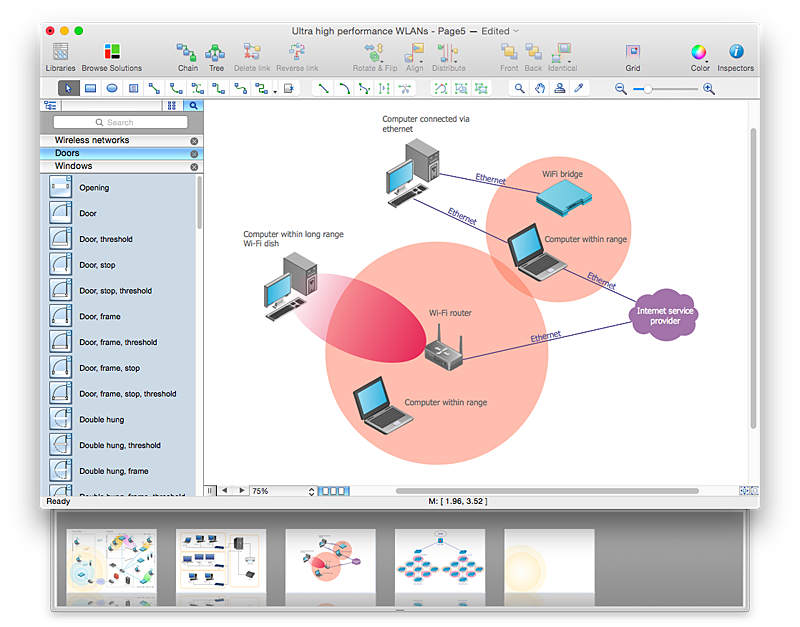Enable search mode in the library panel
Viewport: 800px width, 627px height.
coord(193,105)
